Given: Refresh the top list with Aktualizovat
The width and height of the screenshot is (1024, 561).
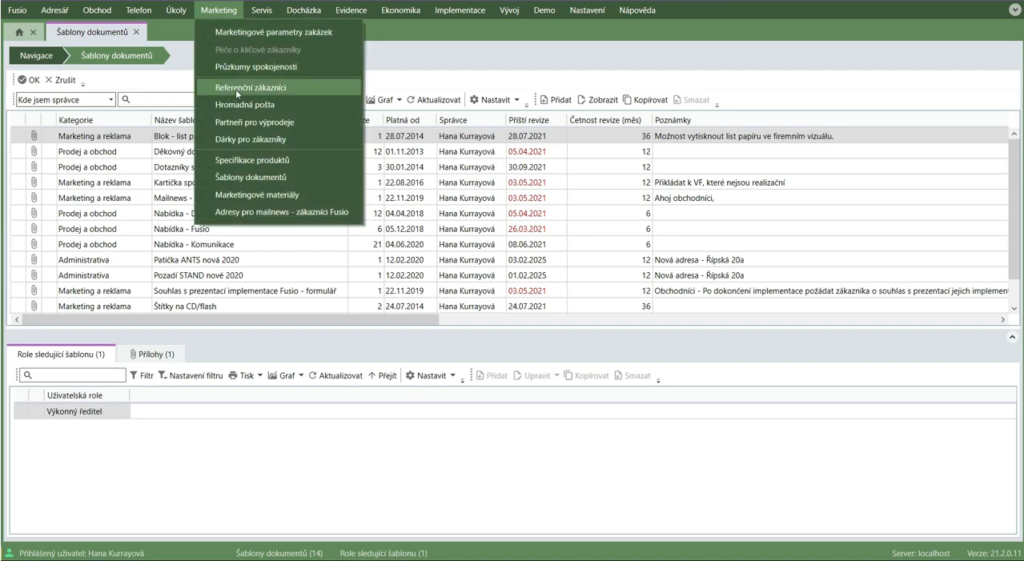Looking at the screenshot, I should coord(433,100).
